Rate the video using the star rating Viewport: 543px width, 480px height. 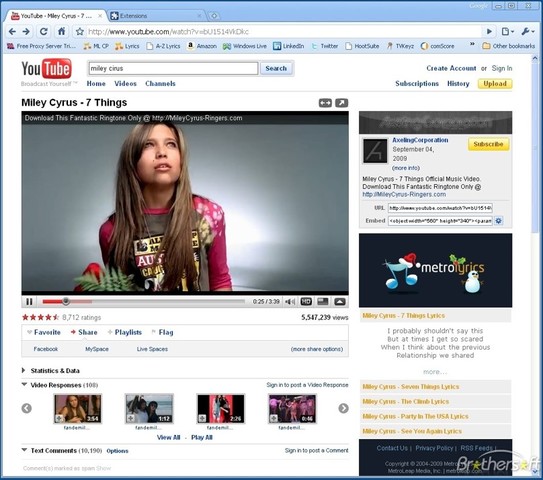(41, 317)
